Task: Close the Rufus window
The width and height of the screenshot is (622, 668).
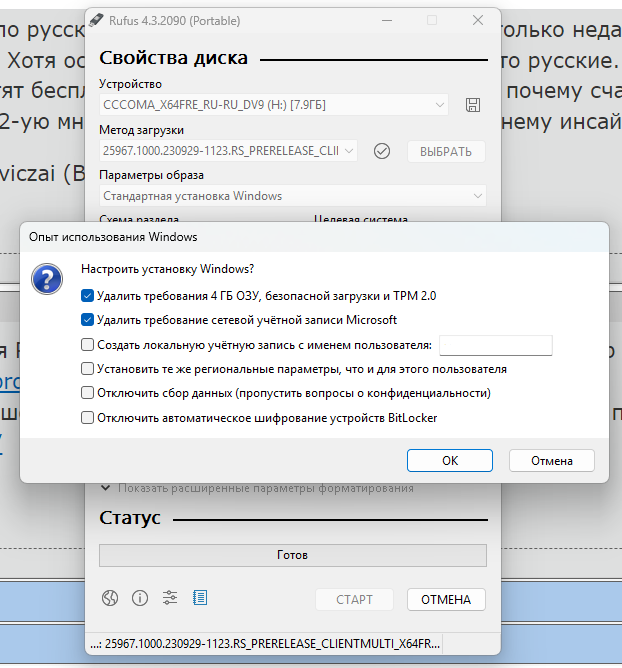Action: tap(478, 20)
